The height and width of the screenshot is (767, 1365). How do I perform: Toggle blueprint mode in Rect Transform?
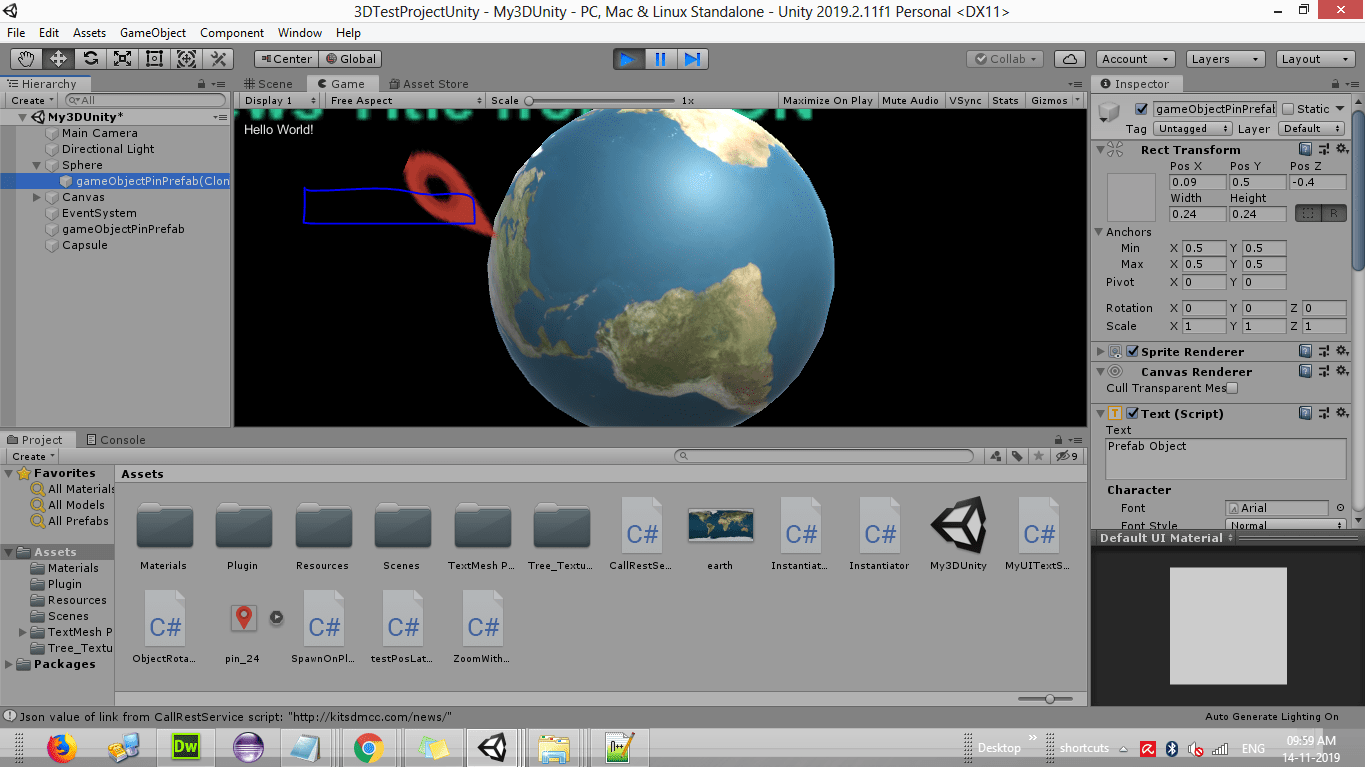(x=1308, y=213)
